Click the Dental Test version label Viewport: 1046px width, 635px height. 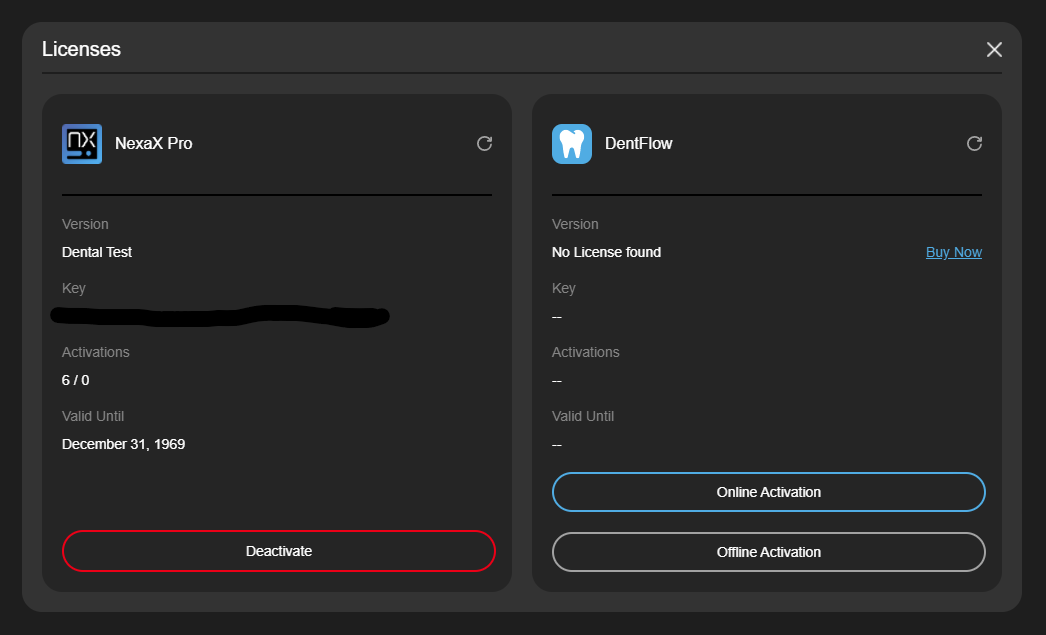(x=97, y=252)
